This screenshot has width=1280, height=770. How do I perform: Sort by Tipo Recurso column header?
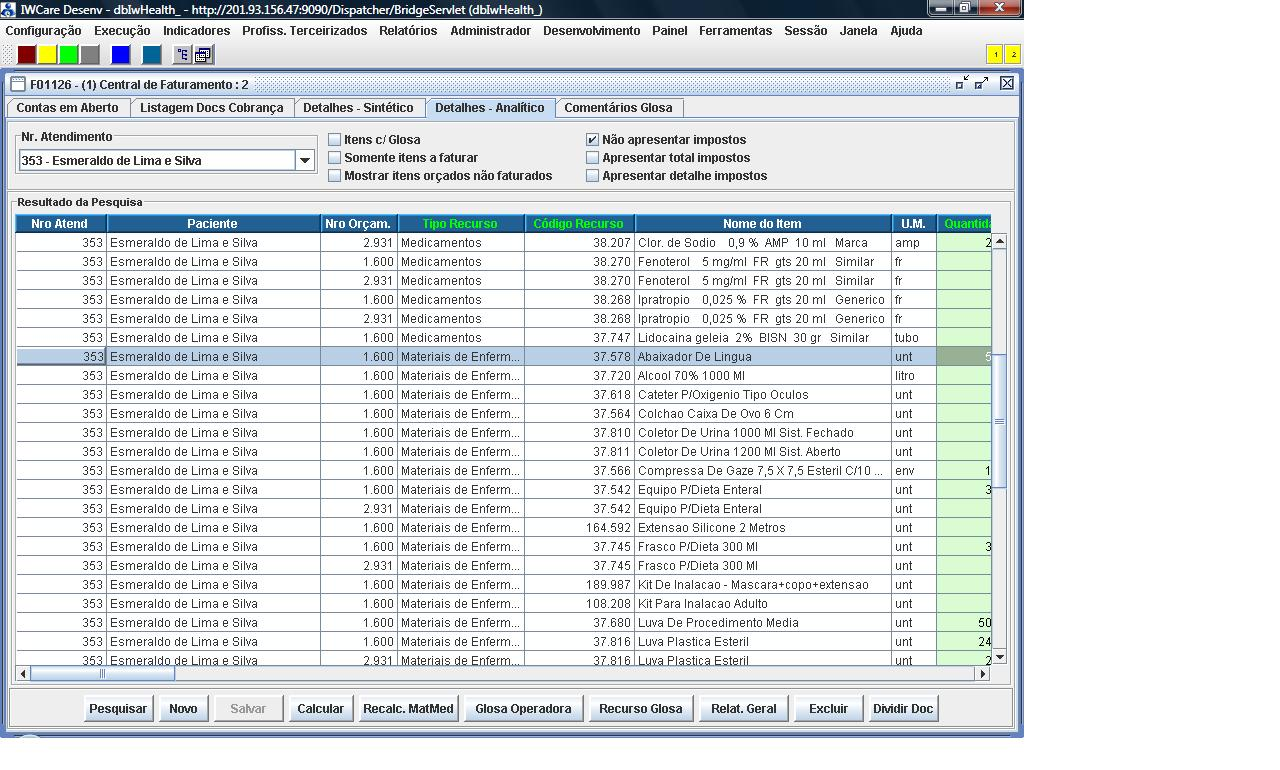[461, 224]
